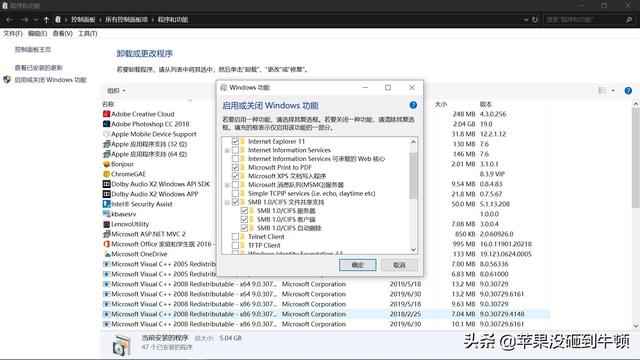Open the view options dropdown arrow

(613, 91)
